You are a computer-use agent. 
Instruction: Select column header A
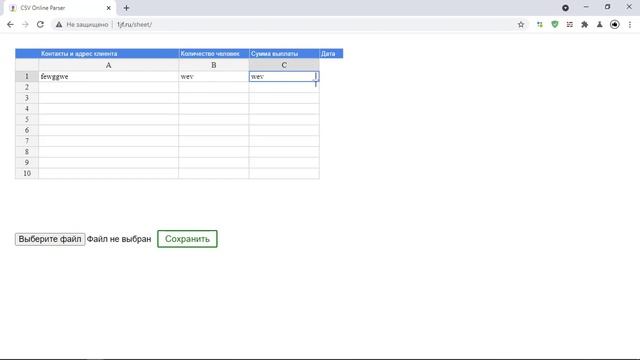108,65
